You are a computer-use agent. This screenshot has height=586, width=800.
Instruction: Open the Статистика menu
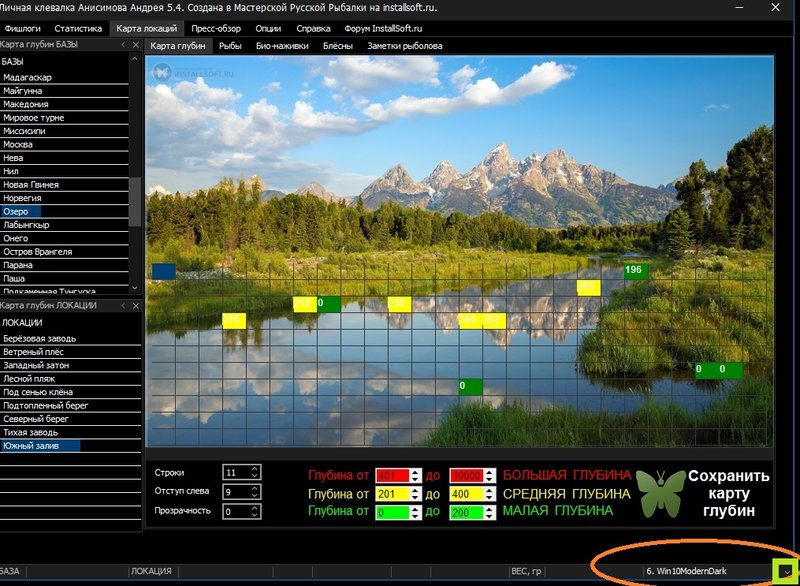(x=78, y=29)
